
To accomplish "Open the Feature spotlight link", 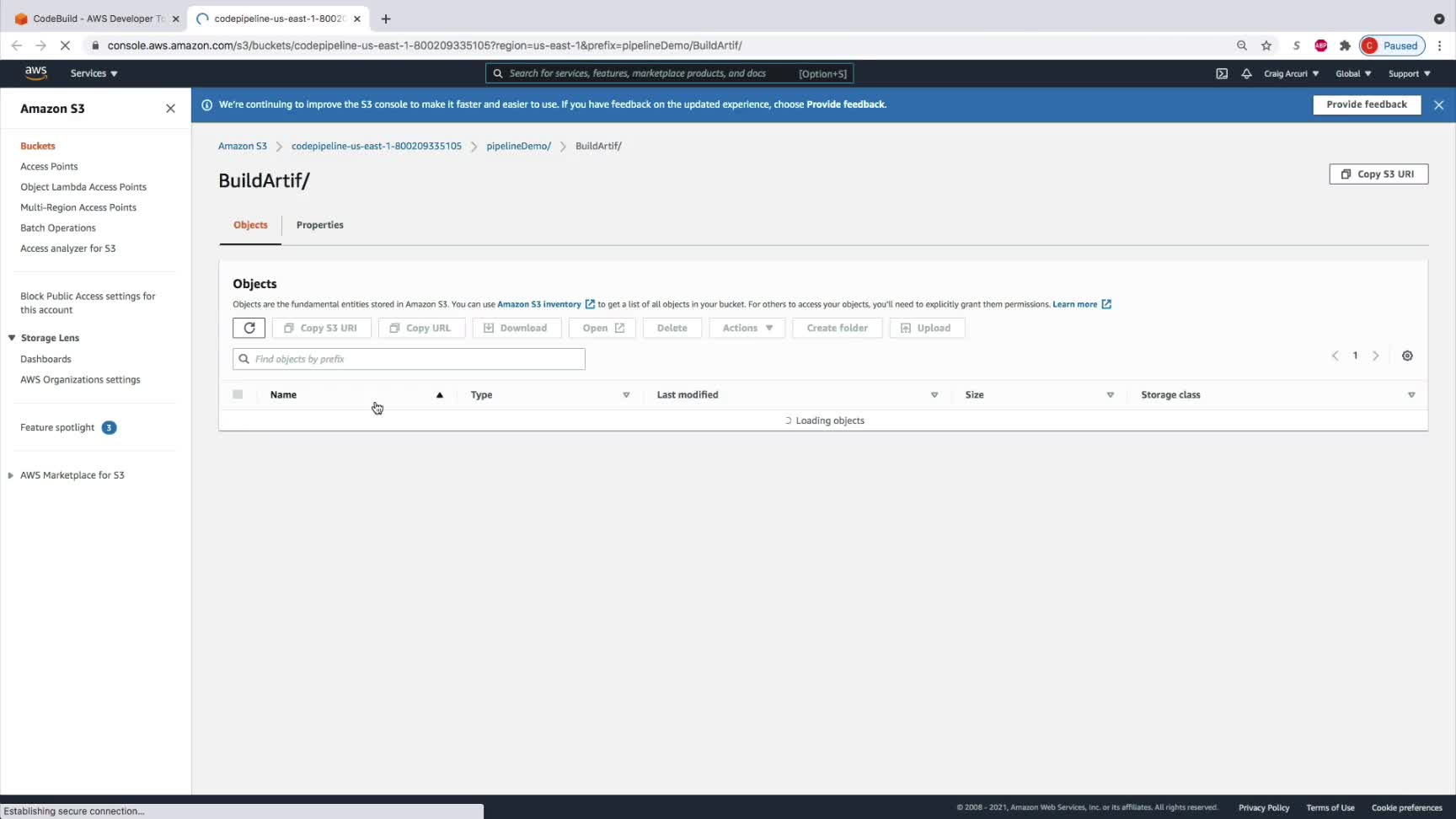I will pos(57,427).
